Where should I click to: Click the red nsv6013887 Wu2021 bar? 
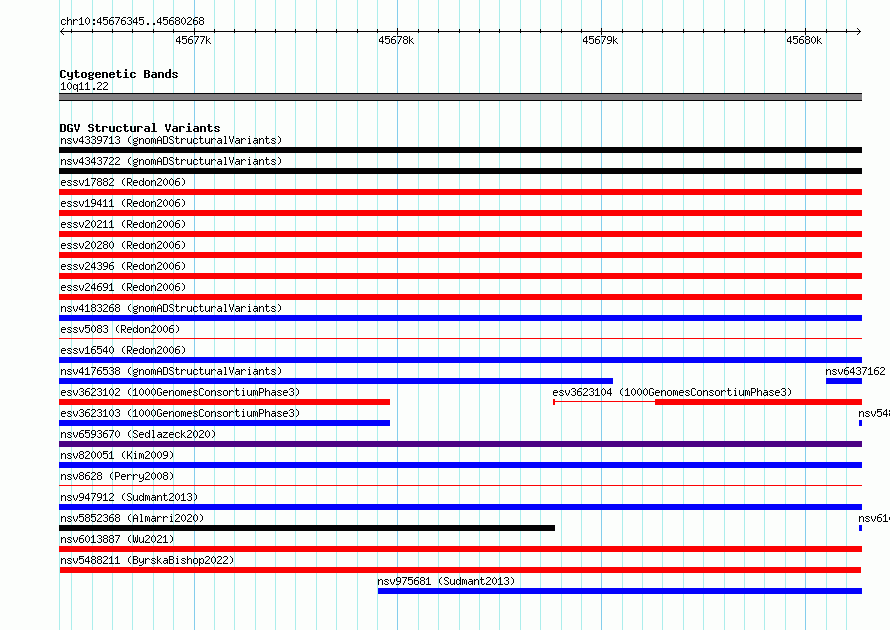tap(460, 549)
